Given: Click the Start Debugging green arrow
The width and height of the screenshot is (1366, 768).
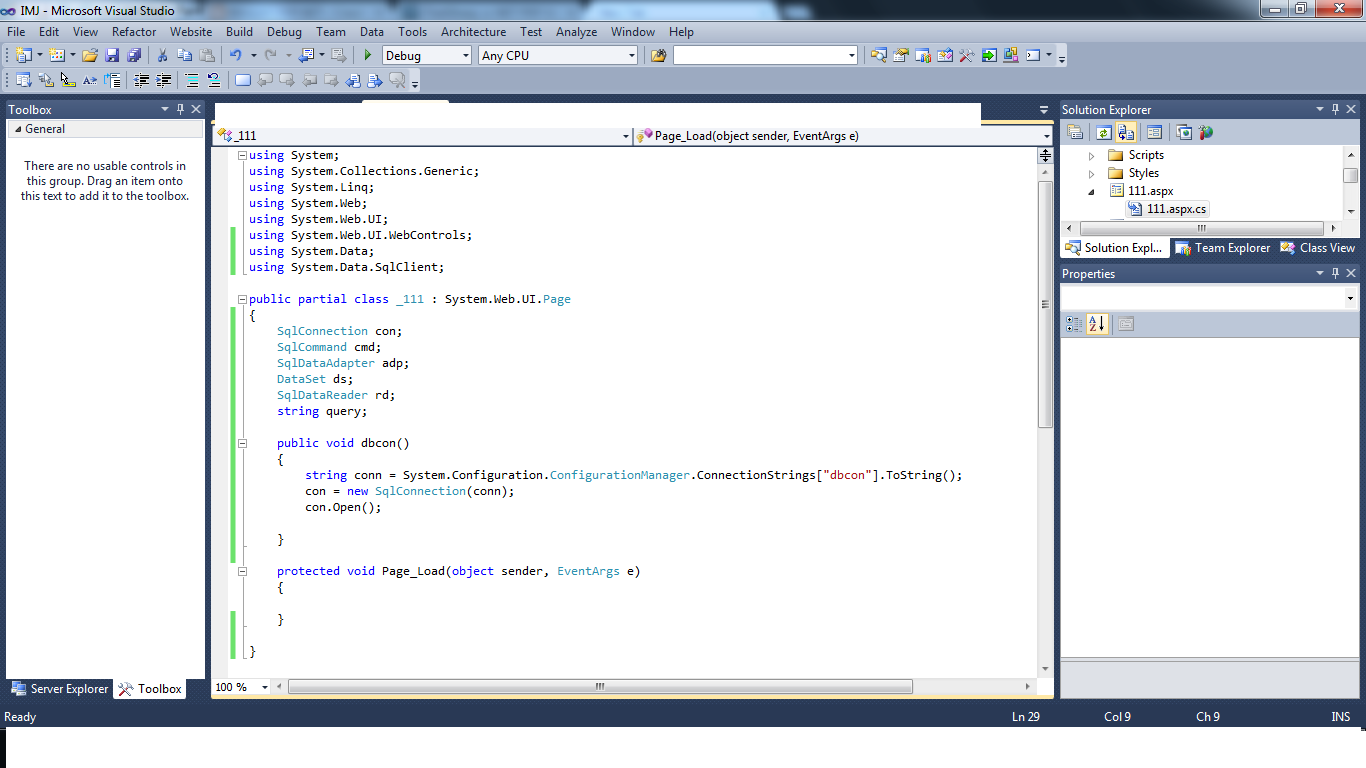Looking at the screenshot, I should click(x=367, y=55).
